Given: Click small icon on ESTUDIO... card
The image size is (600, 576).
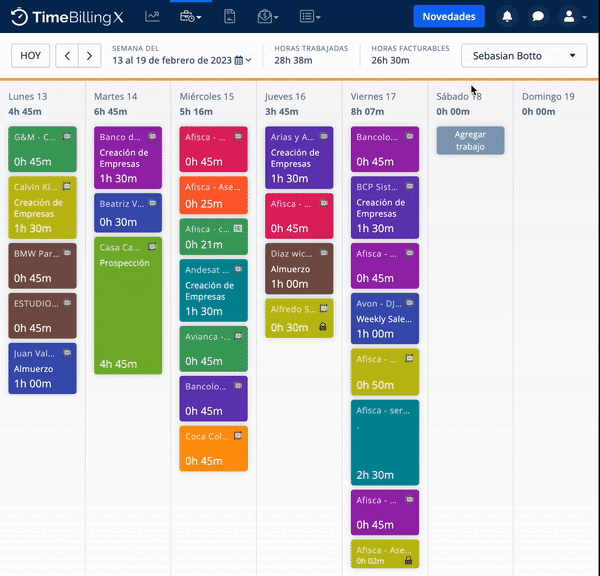Looking at the screenshot, I should pos(67,303).
